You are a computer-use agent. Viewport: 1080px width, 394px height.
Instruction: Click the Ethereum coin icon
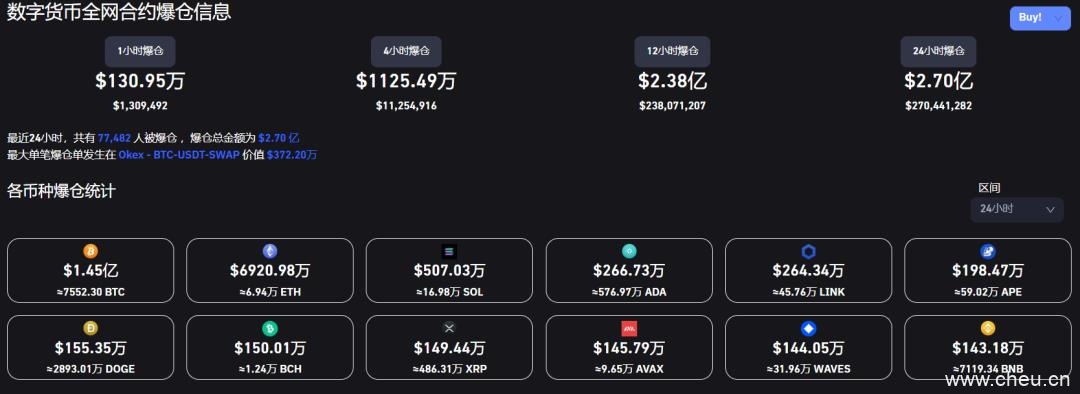click(270, 251)
